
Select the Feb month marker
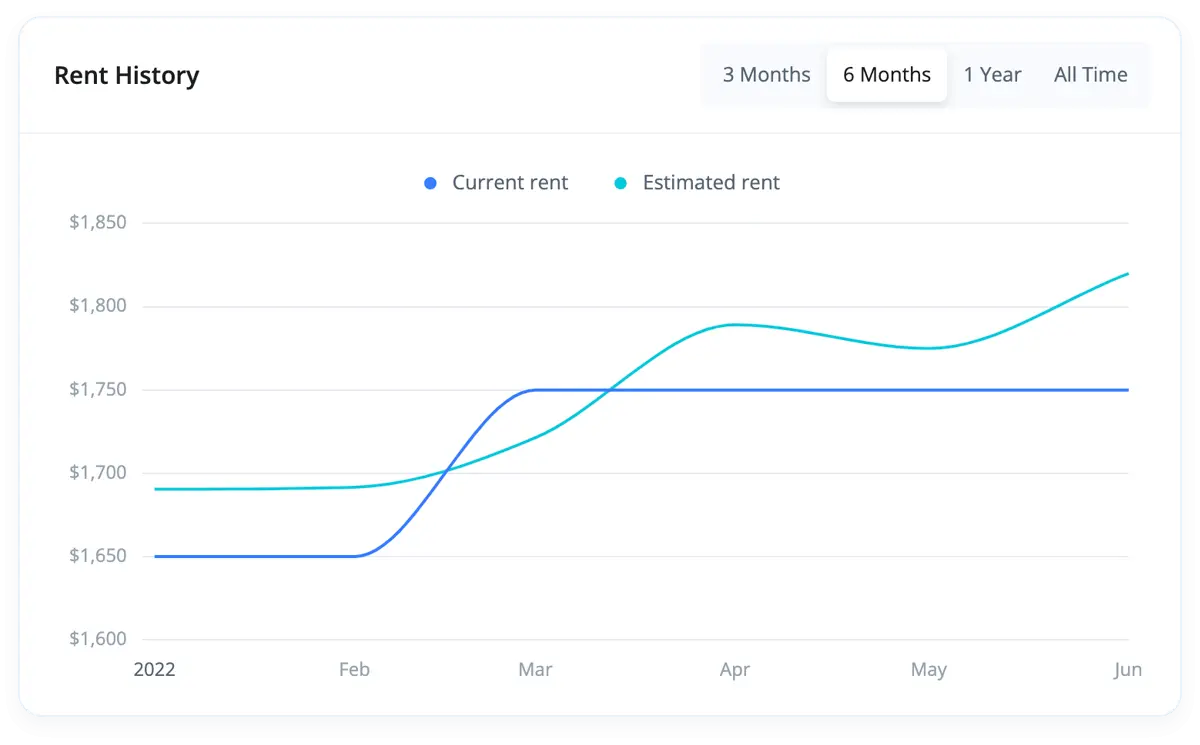coord(354,670)
